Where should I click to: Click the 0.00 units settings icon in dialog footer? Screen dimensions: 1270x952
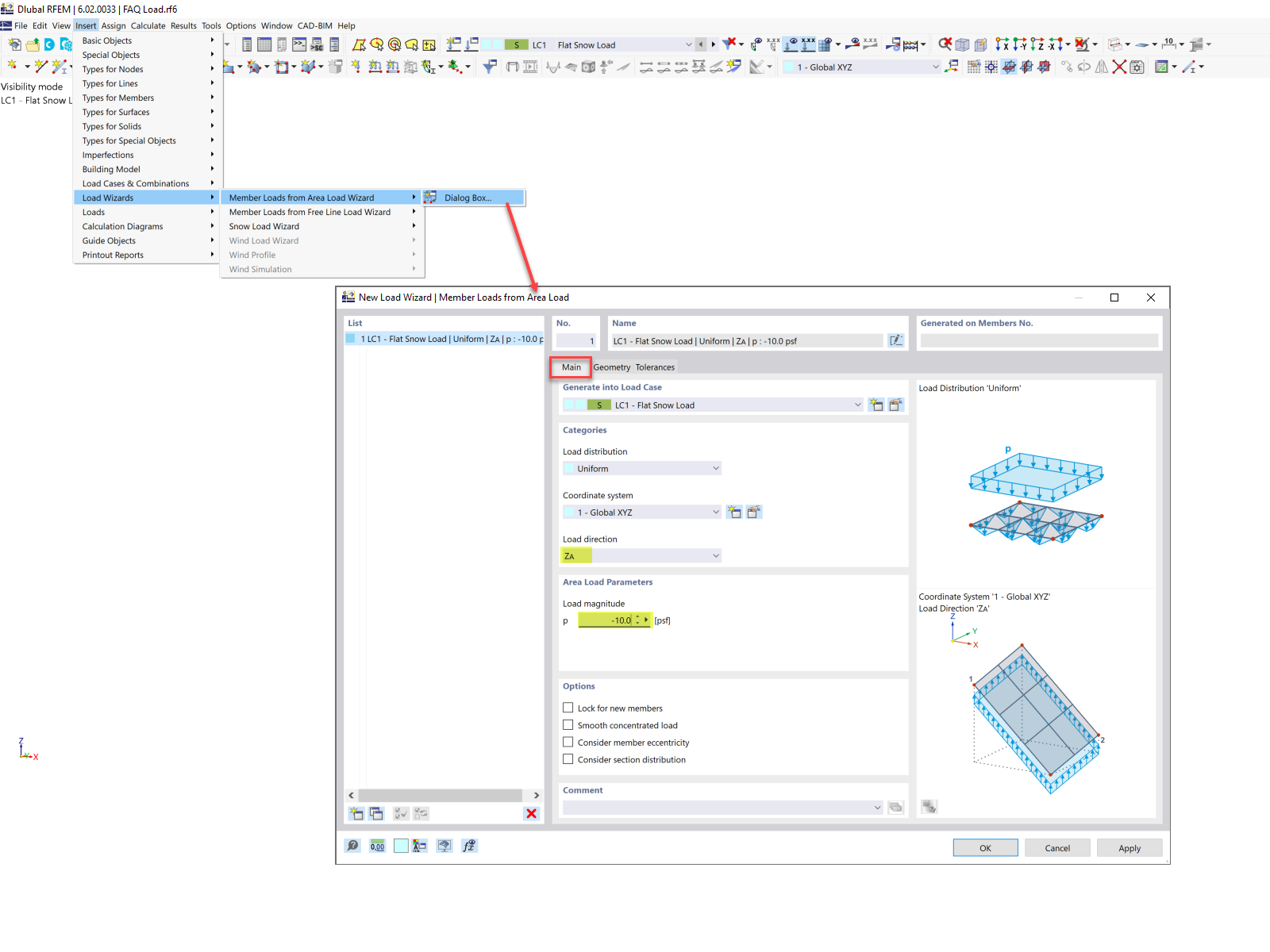pyautogui.click(x=377, y=846)
